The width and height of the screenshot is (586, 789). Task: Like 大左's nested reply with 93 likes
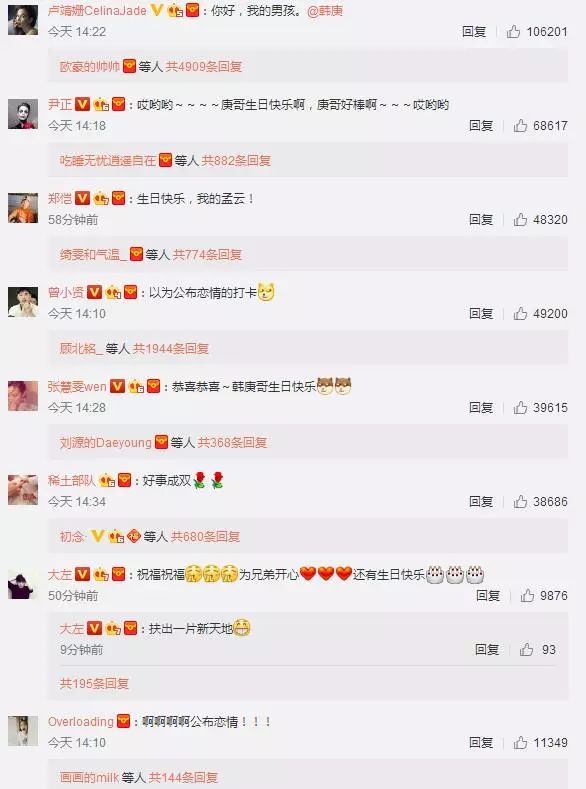[x=526, y=650]
